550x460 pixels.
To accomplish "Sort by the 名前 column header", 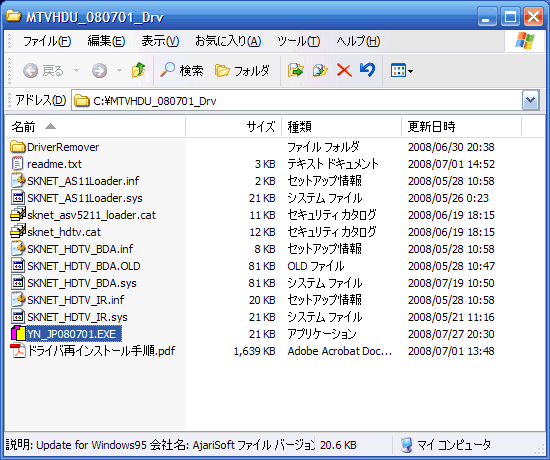I will (x=95, y=127).
